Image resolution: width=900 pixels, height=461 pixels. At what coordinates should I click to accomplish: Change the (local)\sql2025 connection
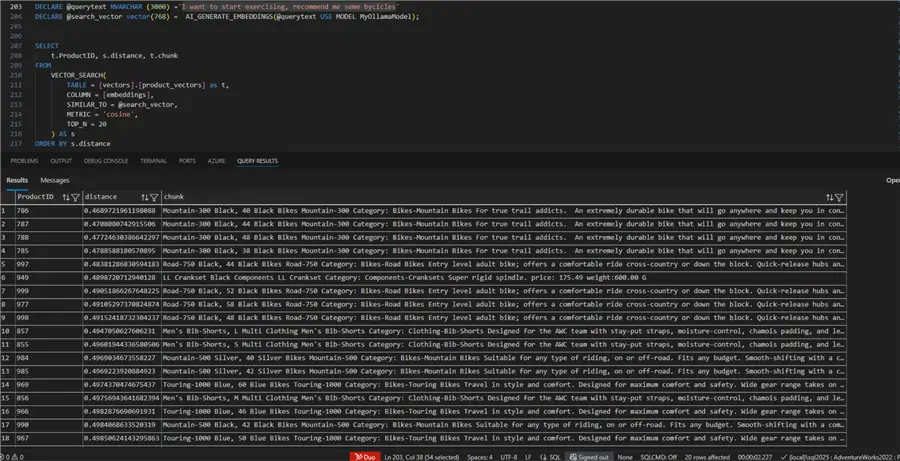840,457
